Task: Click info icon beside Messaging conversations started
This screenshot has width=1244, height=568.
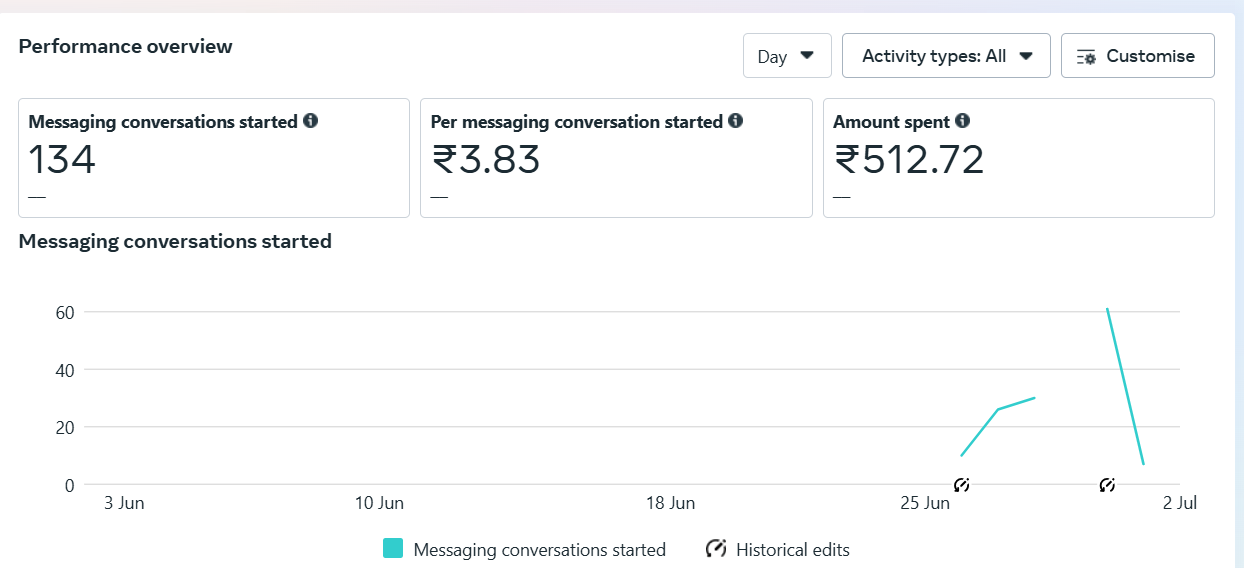Action: pyautogui.click(x=310, y=121)
